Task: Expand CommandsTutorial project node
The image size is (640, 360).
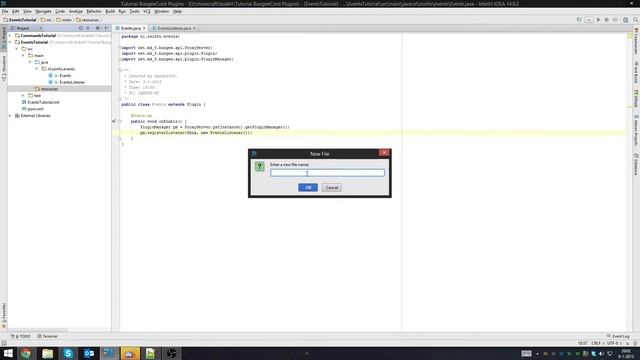Action: (x=10, y=36)
